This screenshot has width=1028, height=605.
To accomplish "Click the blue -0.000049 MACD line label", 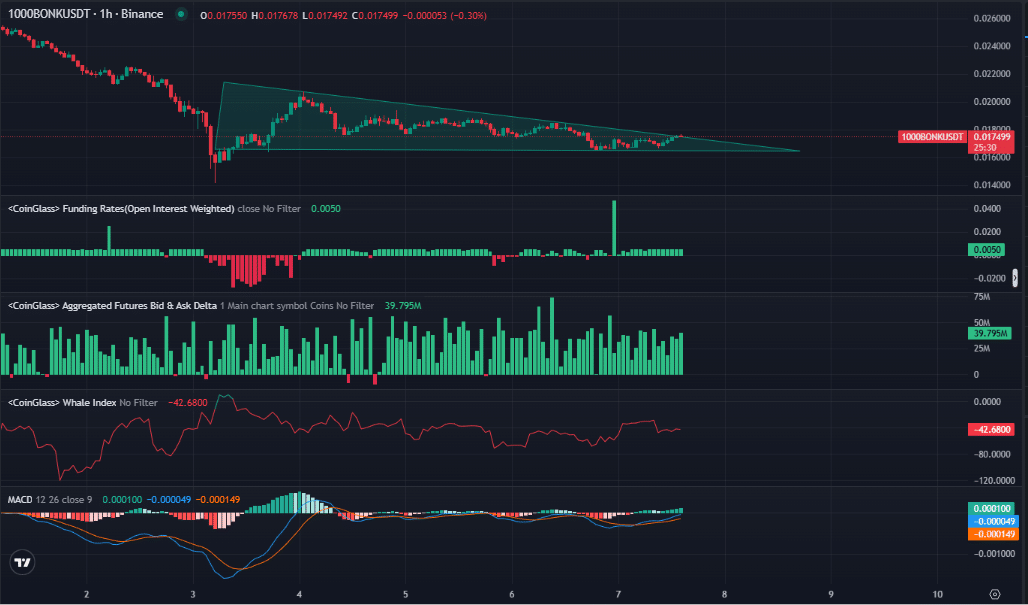I will click(x=988, y=521).
